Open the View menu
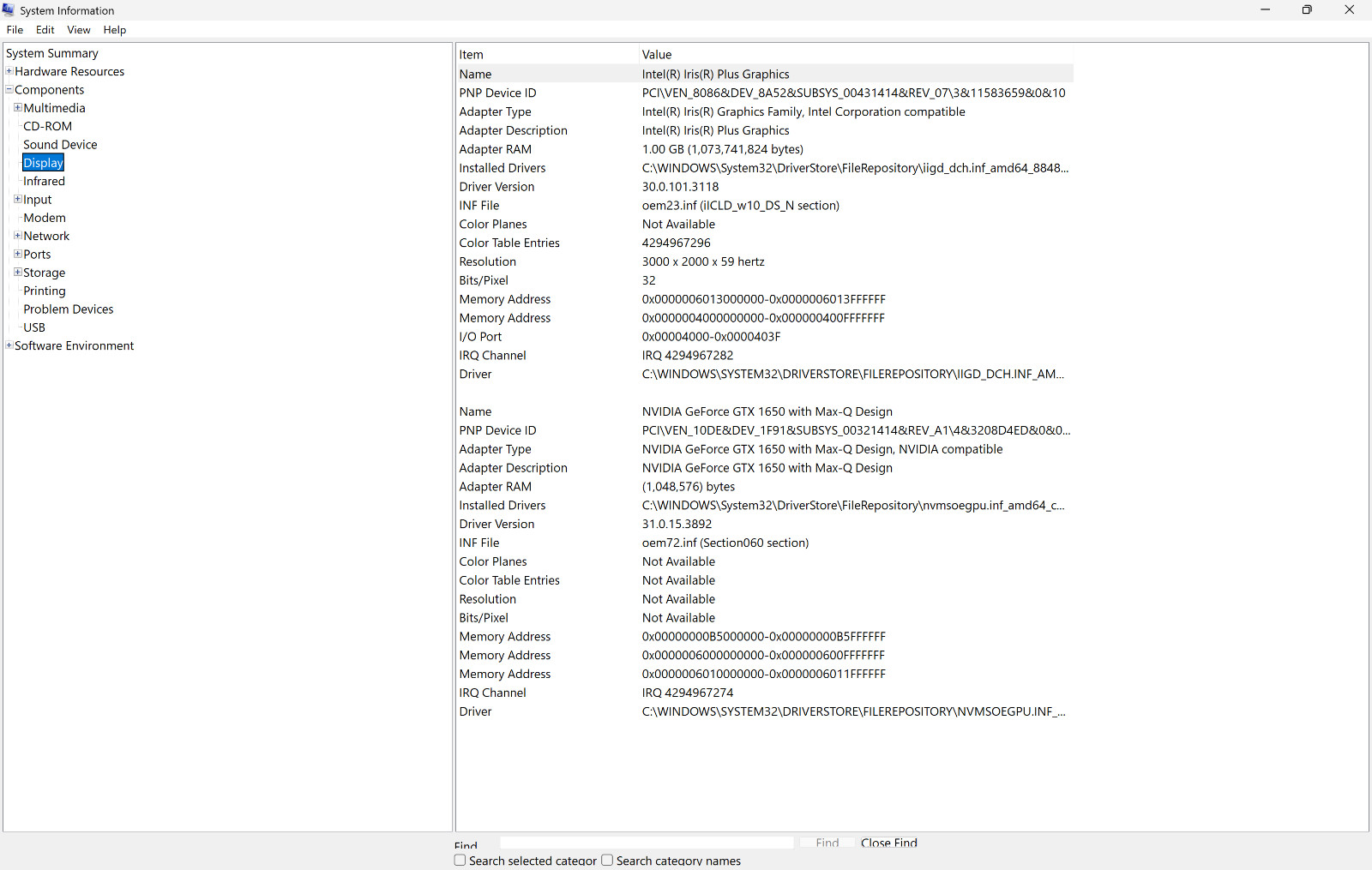 pyautogui.click(x=79, y=30)
